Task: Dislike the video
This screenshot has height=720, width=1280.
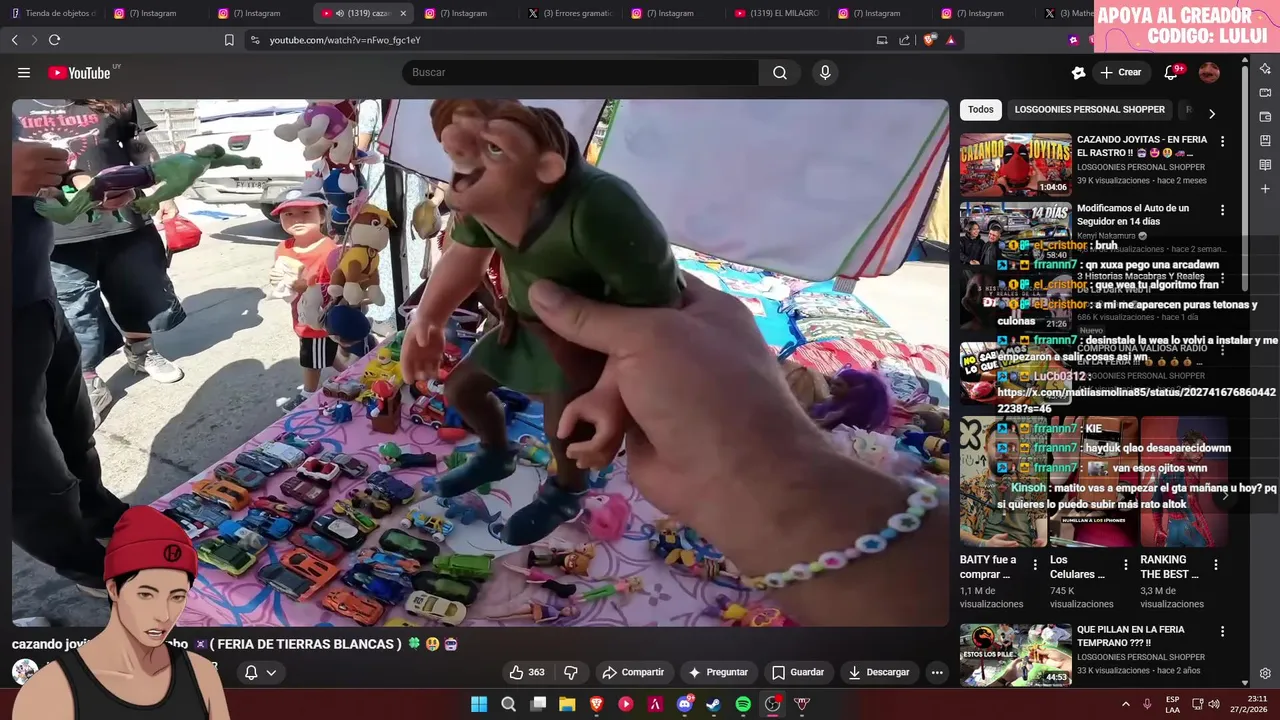Action: (571, 673)
